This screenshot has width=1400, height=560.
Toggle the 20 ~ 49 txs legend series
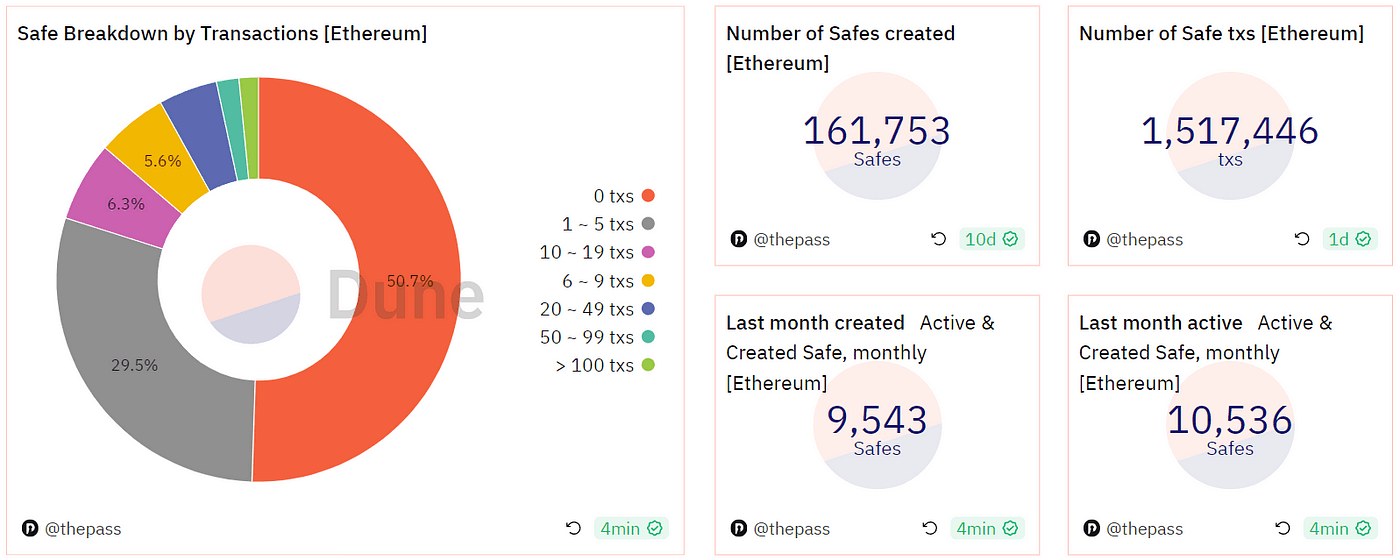(598, 309)
